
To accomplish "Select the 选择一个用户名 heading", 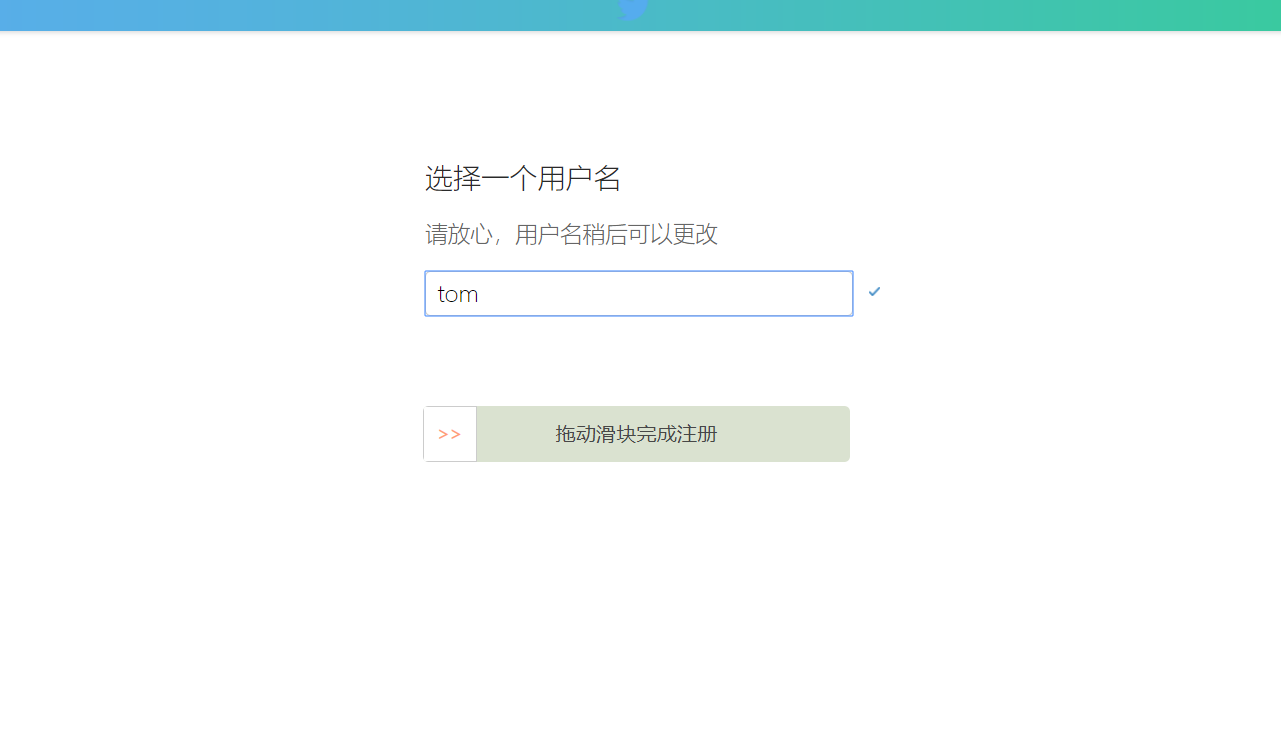I will pyautogui.click(x=523, y=179).
